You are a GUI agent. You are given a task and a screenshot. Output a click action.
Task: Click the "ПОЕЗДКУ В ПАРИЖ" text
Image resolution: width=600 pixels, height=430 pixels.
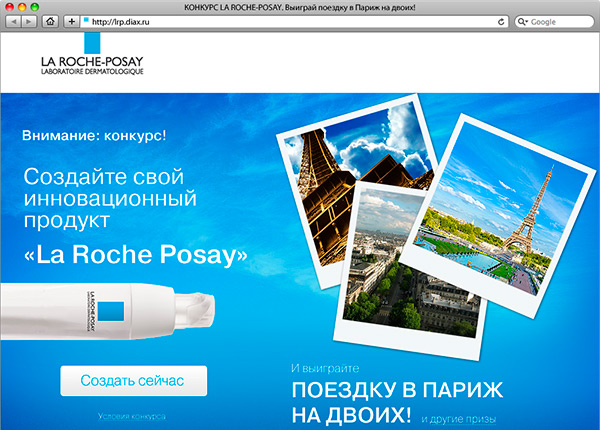[x=397, y=390]
